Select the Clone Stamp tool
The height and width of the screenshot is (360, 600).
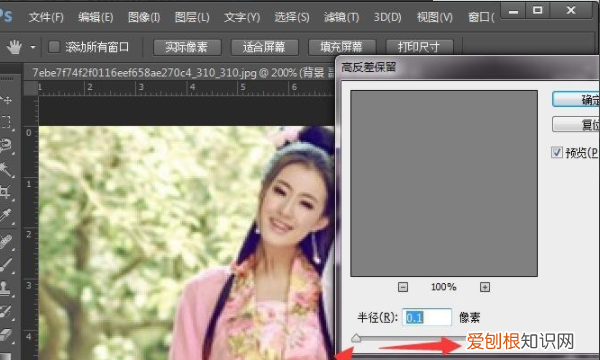coord(5,288)
